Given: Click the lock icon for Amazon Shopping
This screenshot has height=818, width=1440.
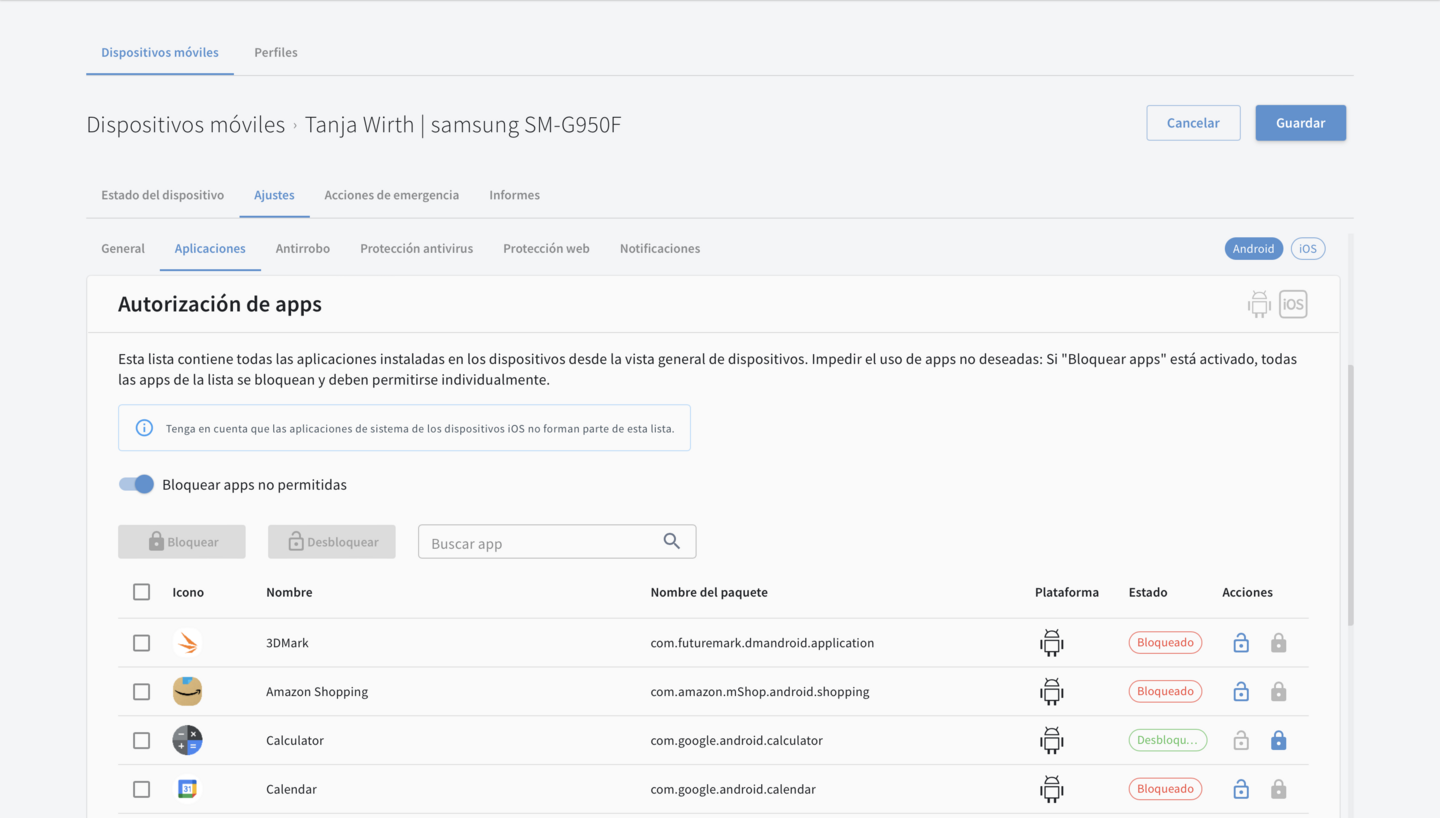Looking at the screenshot, I should 1278,692.
